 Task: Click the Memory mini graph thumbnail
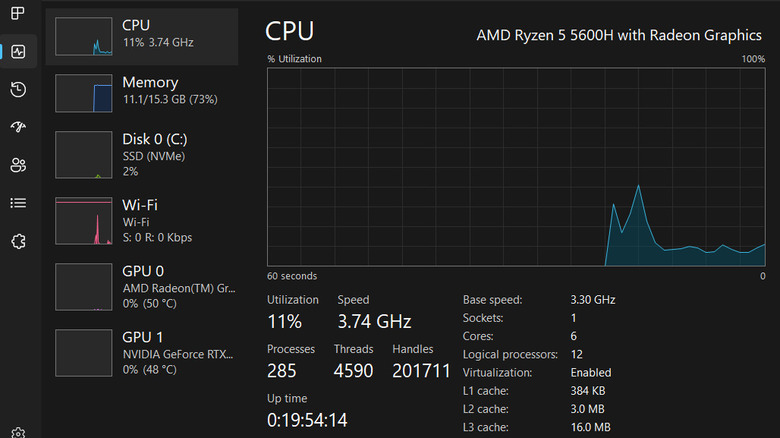coord(84,92)
